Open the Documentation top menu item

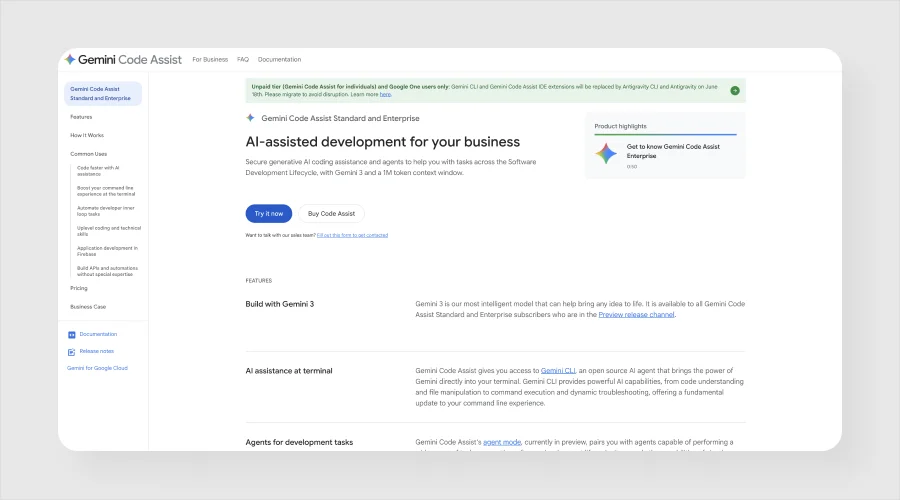(x=280, y=59)
